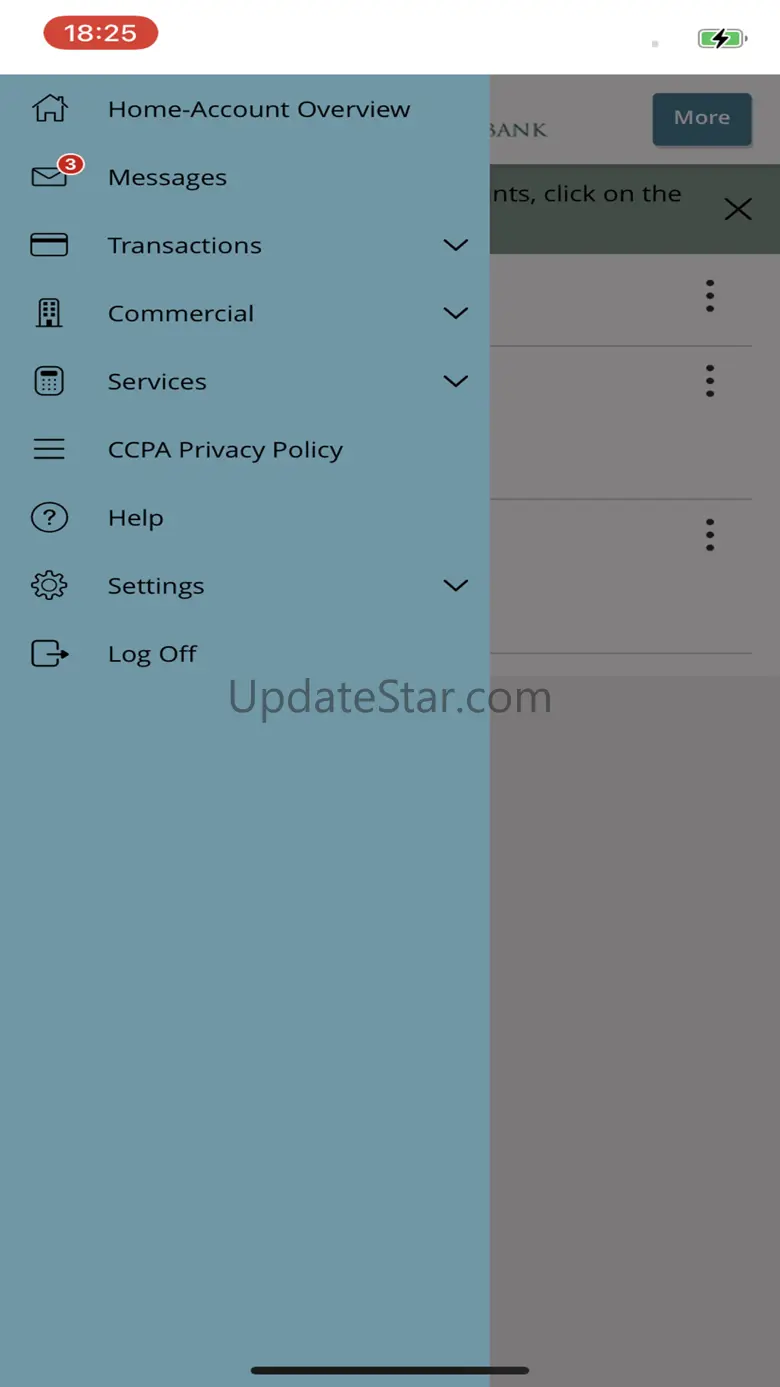Screen dimensions: 780x1387
Task: Tap the gear Settings icon
Action: point(49,585)
